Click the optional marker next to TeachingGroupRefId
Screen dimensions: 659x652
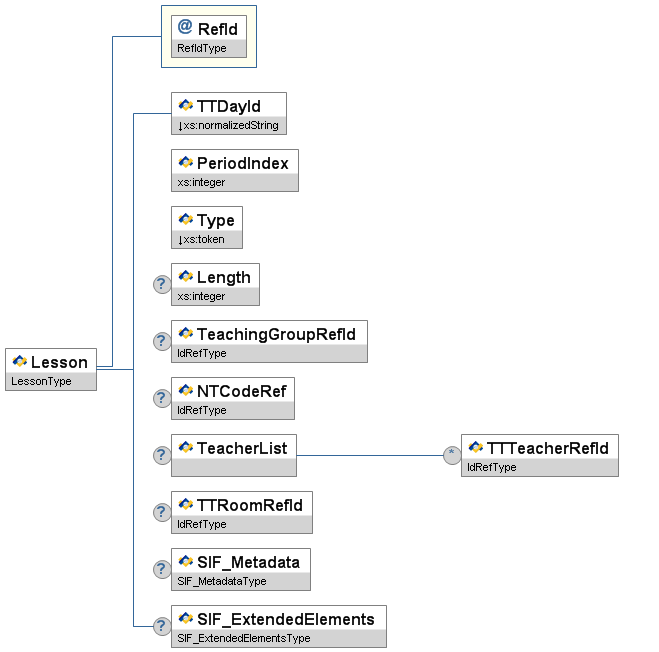coord(161,341)
